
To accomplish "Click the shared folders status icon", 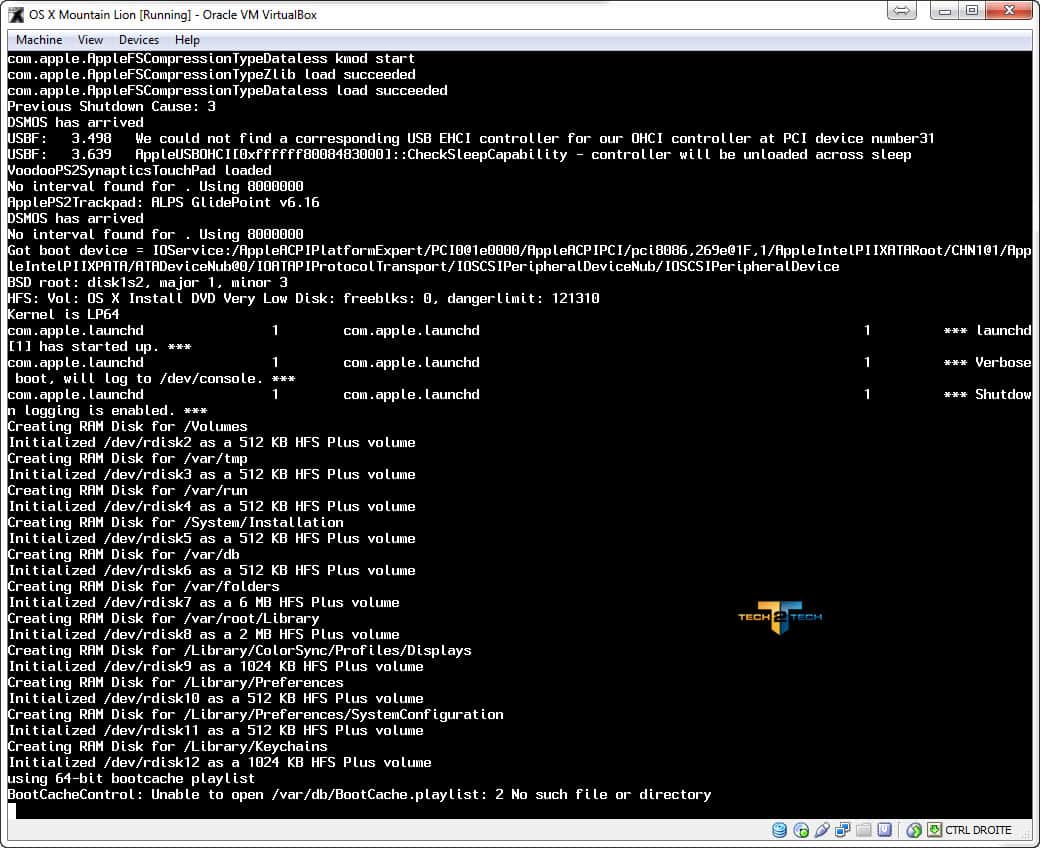I will (864, 829).
